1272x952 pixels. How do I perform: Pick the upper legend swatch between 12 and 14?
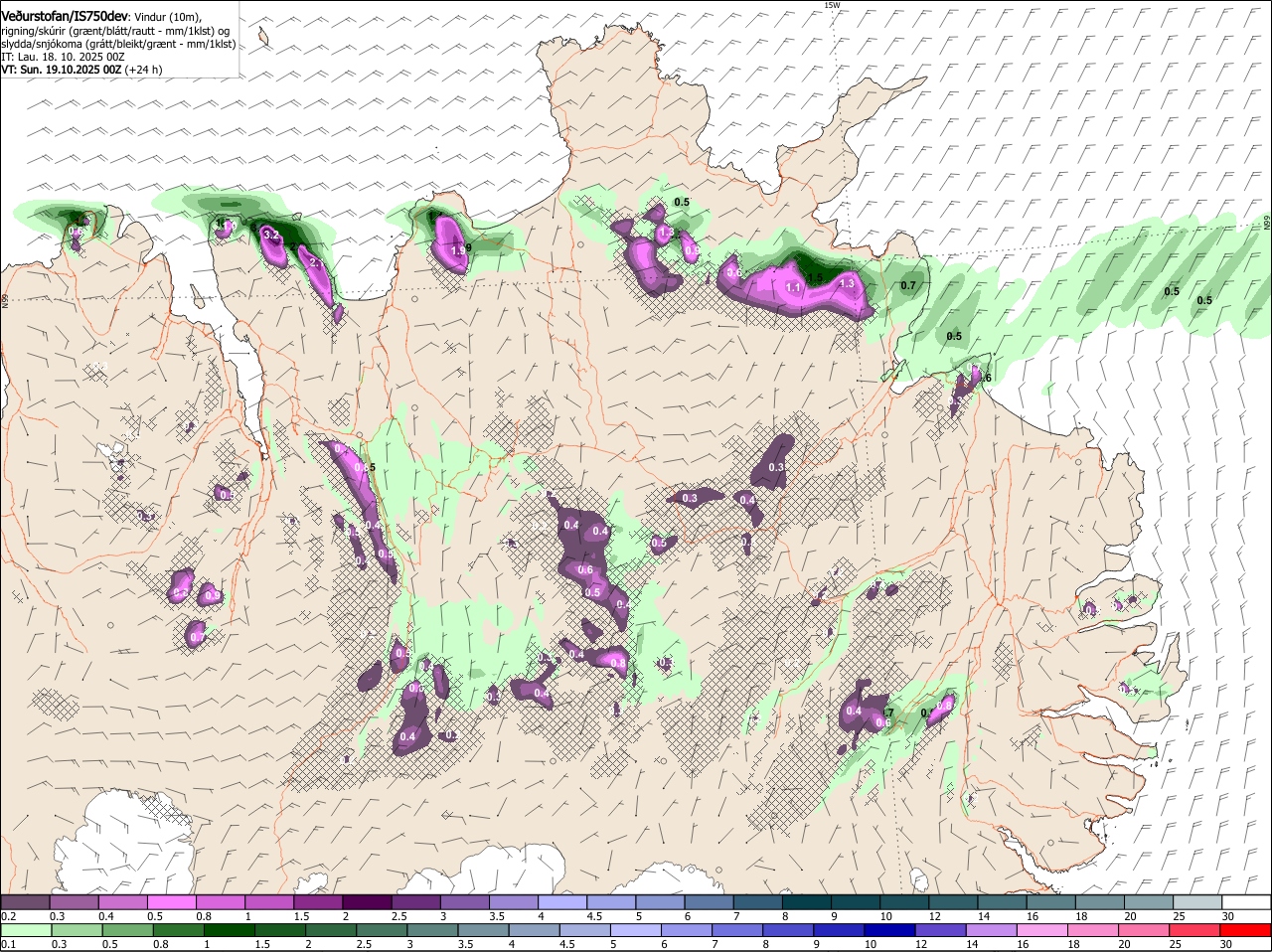click(953, 901)
